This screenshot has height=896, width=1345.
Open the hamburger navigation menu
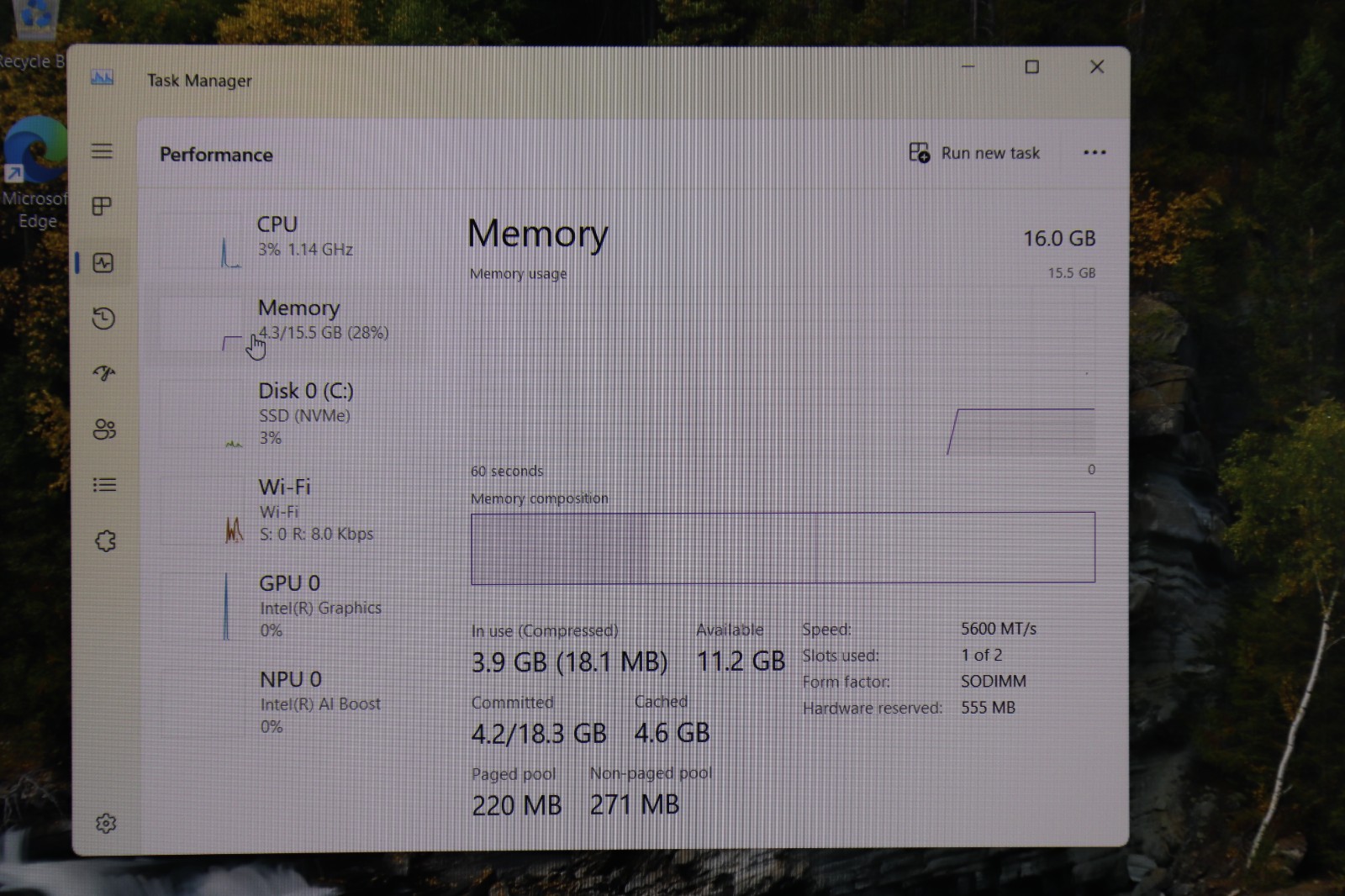(102, 151)
